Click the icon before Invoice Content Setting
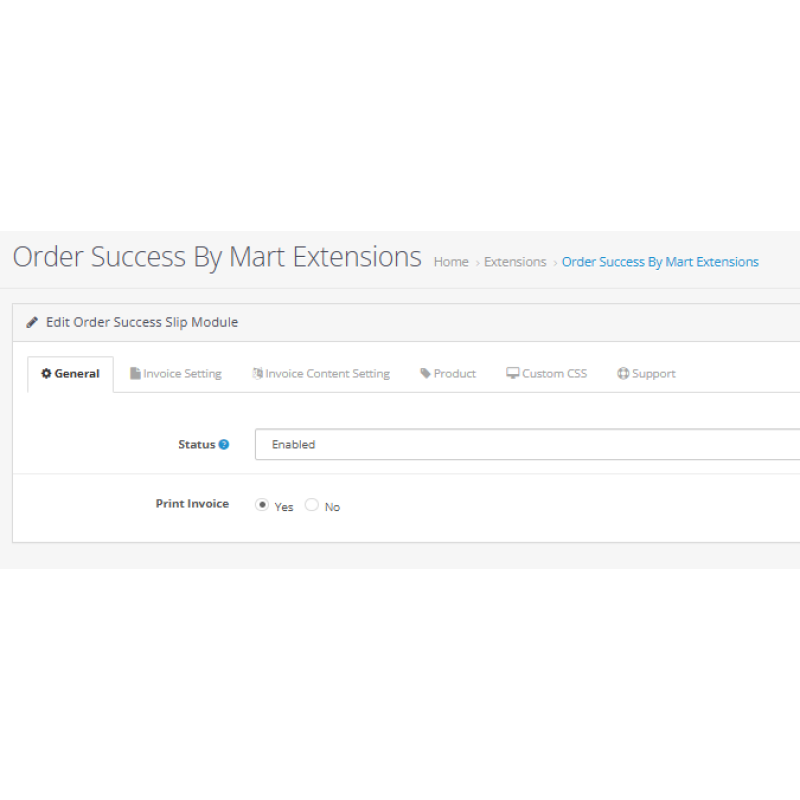This screenshot has height=800, width=800. tap(257, 374)
